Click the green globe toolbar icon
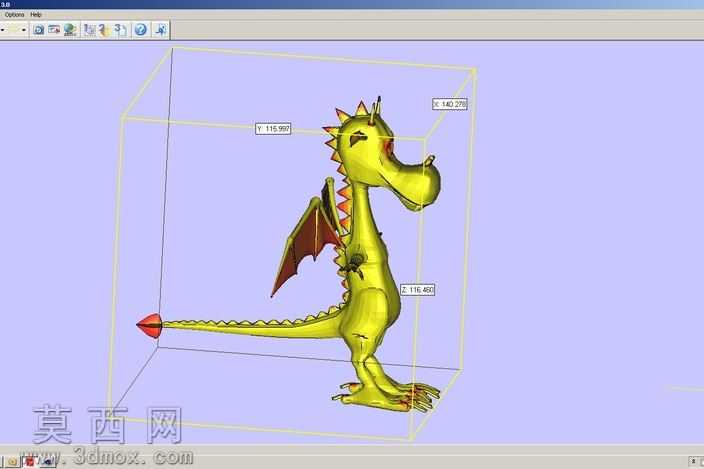This screenshot has width=704, height=469. click(x=70, y=30)
